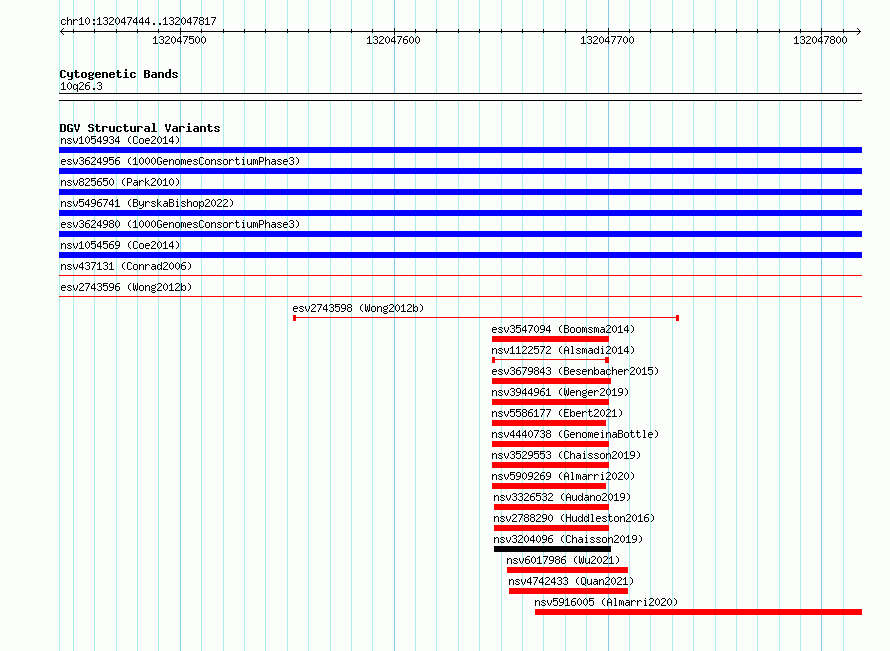
Task: Click the Cytogenetic Bands track title
Action: pos(119,74)
